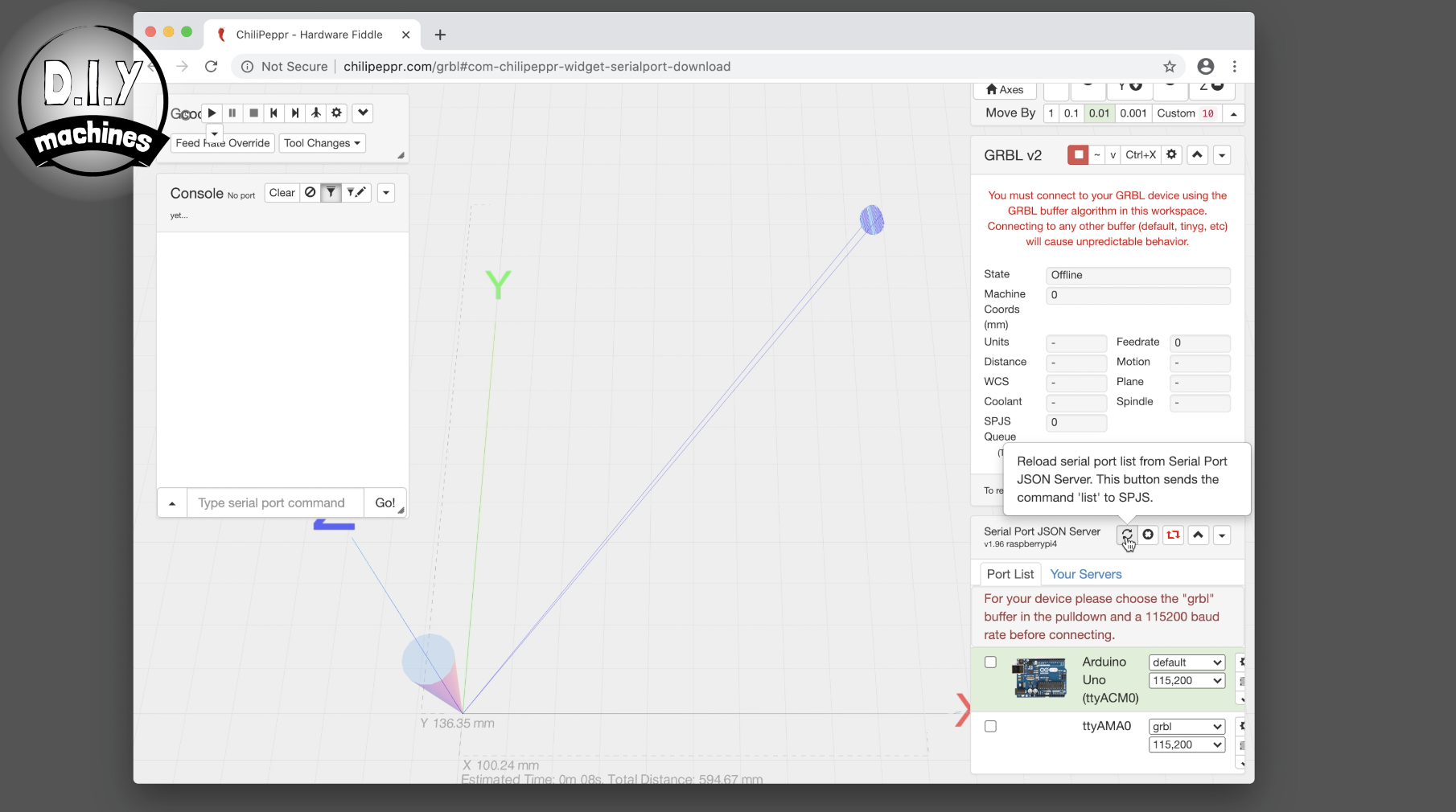Open Chrome three-dot menu

tap(1235, 67)
